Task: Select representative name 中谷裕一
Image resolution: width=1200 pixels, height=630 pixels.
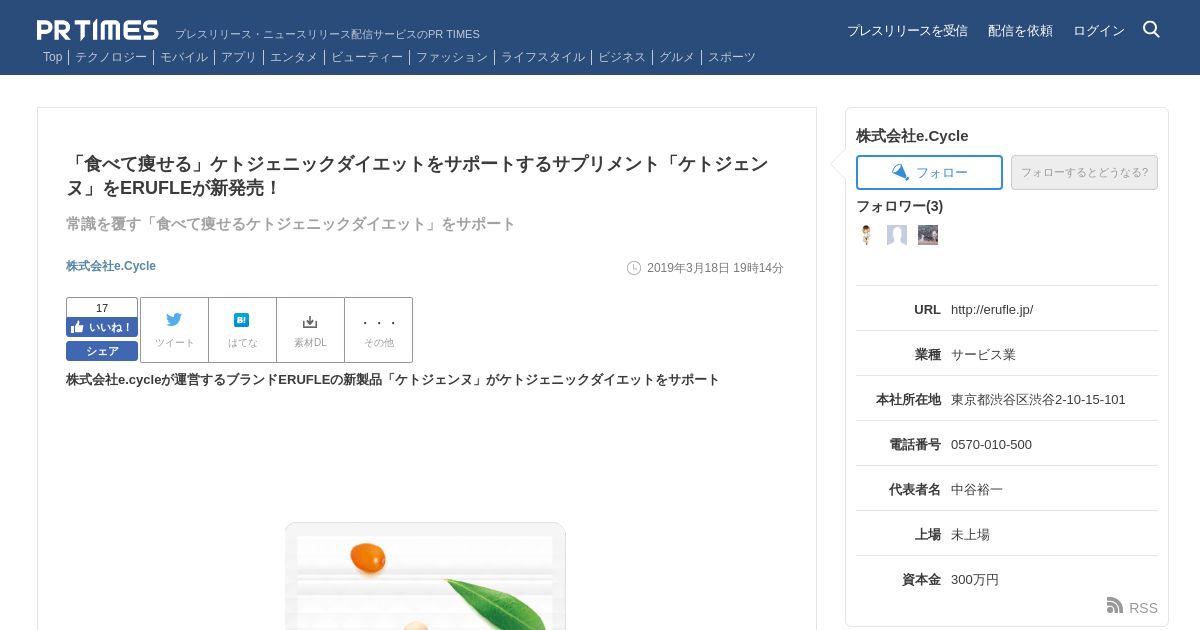Action: [x=977, y=490]
